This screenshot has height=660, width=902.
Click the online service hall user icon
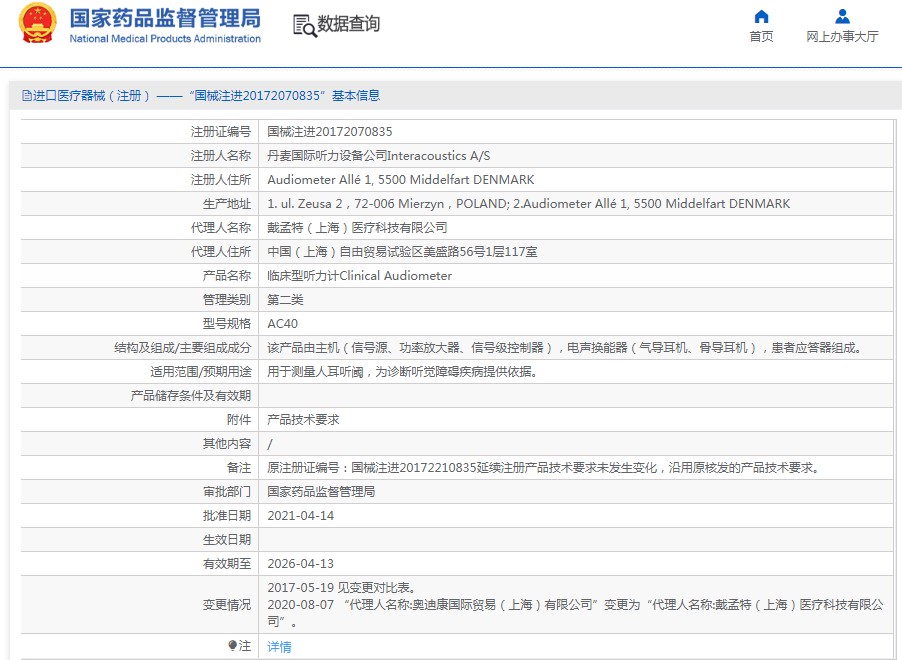pos(842,16)
